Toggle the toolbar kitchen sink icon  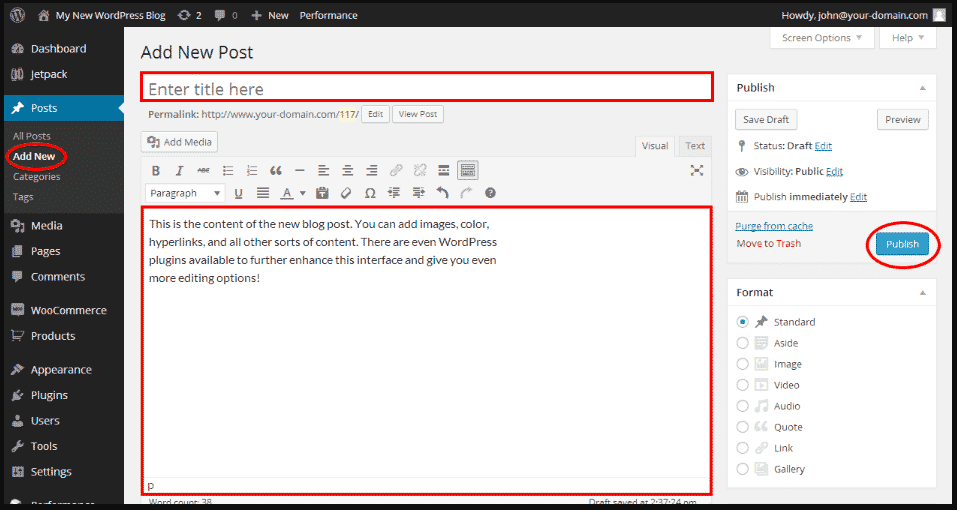tap(468, 171)
